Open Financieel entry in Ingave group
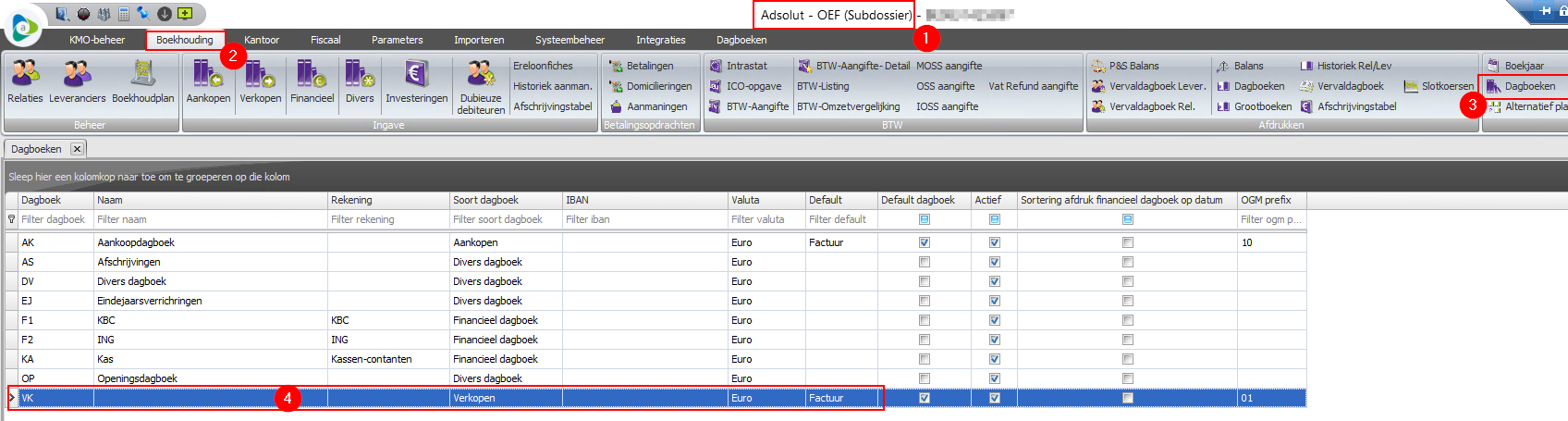 [x=312, y=80]
